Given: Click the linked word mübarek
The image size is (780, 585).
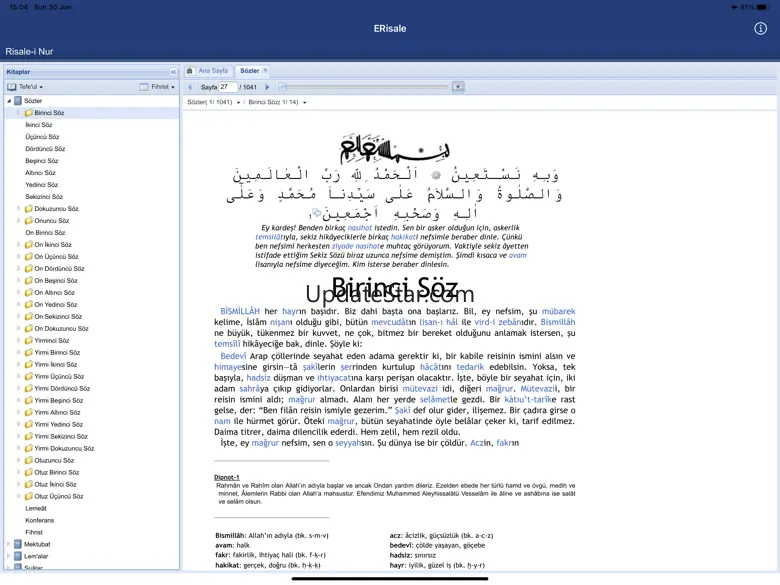Looking at the screenshot, I should tap(558, 311).
